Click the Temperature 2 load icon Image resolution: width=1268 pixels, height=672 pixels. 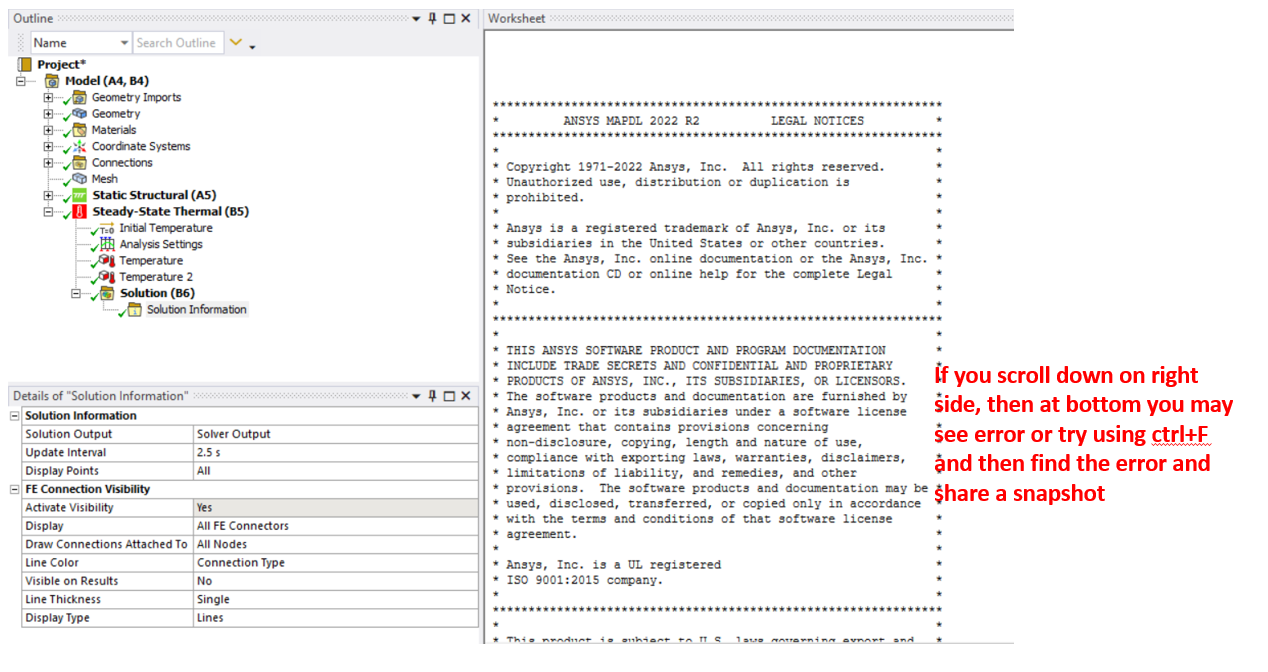pos(106,277)
